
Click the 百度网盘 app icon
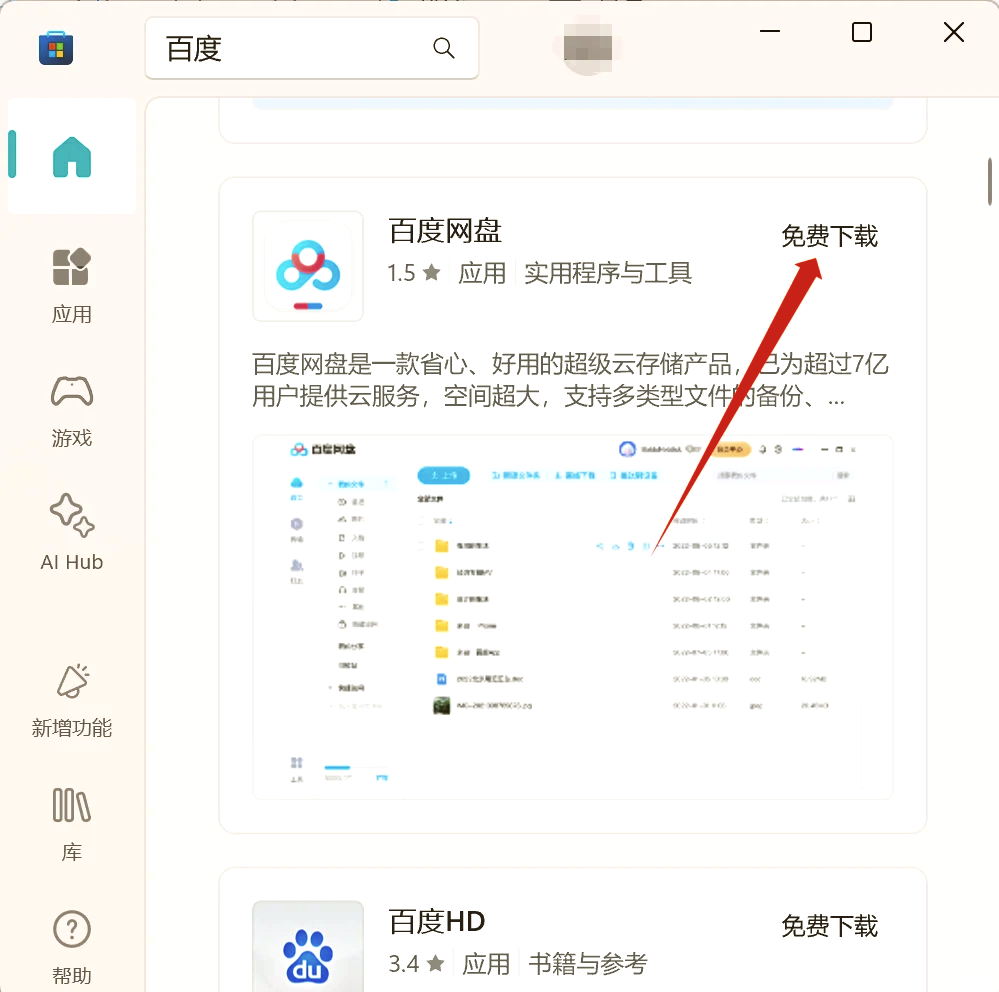307,266
